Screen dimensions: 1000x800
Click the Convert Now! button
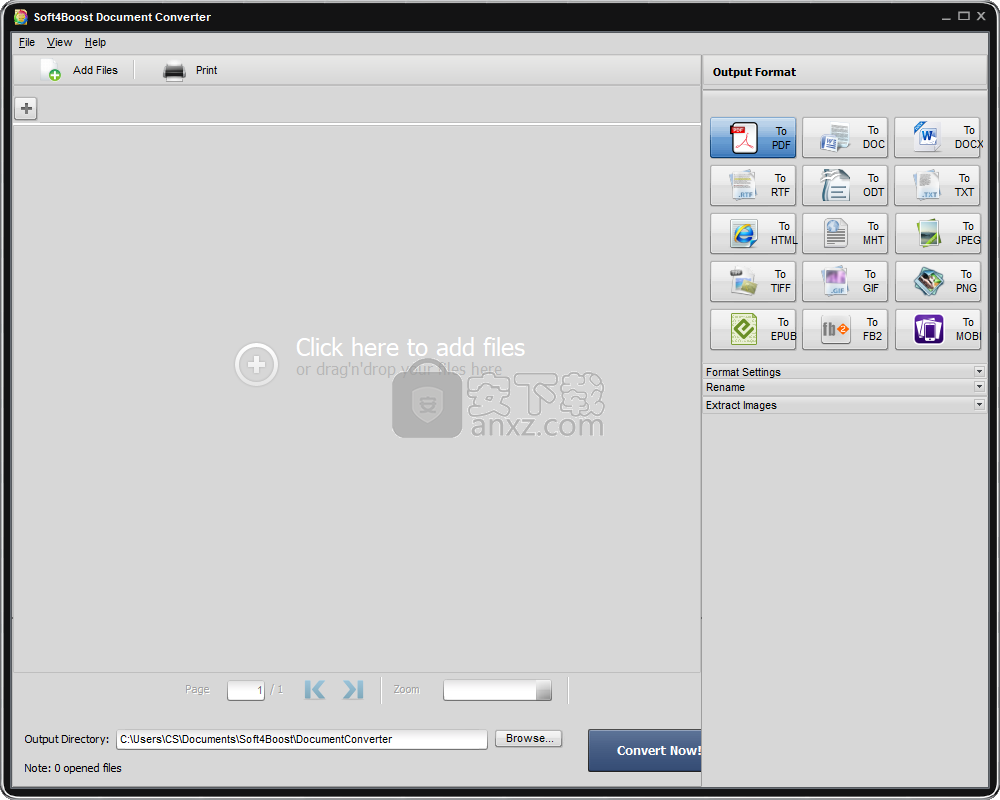click(645, 750)
